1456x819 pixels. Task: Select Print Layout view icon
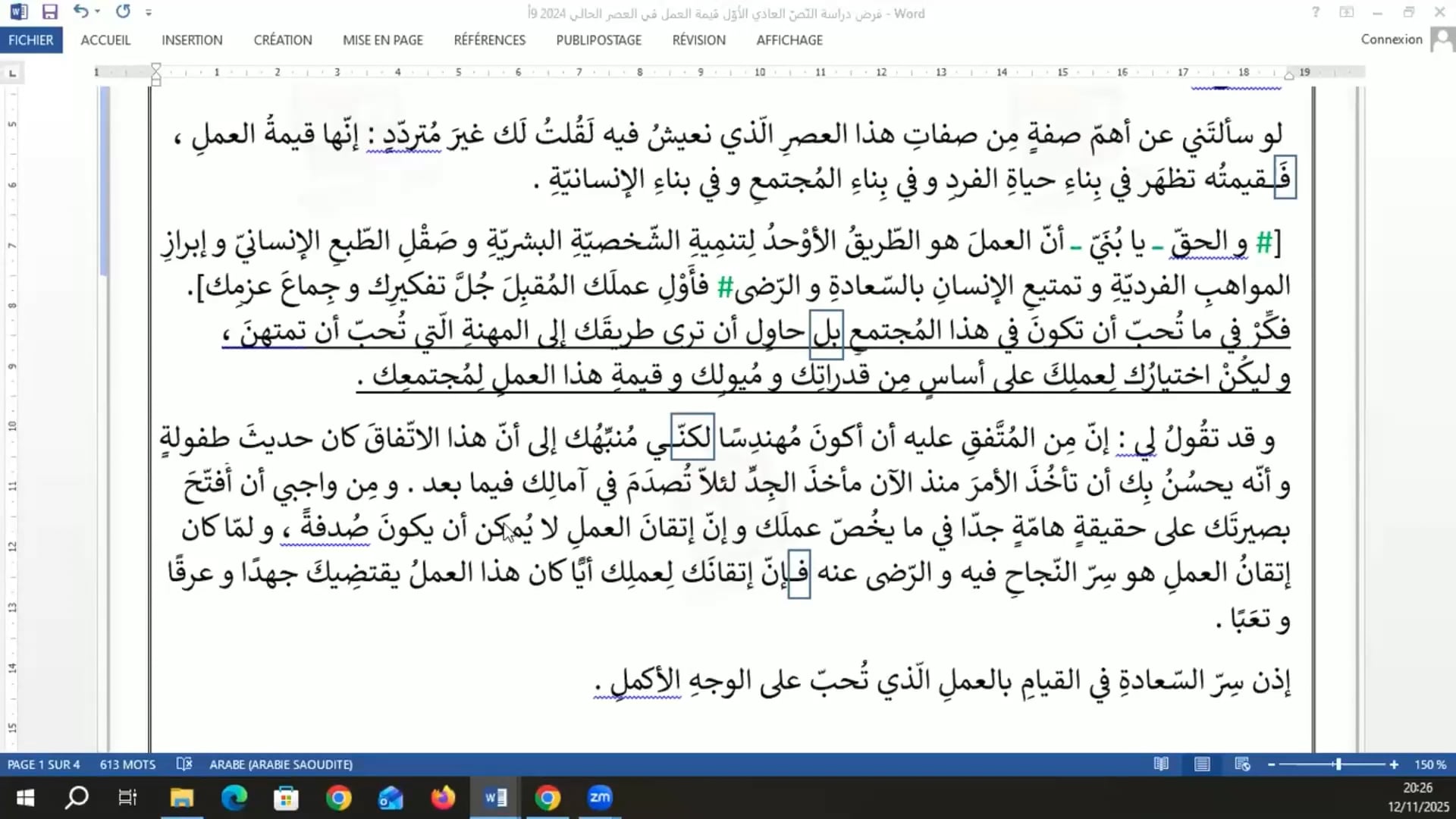[x=1202, y=764]
